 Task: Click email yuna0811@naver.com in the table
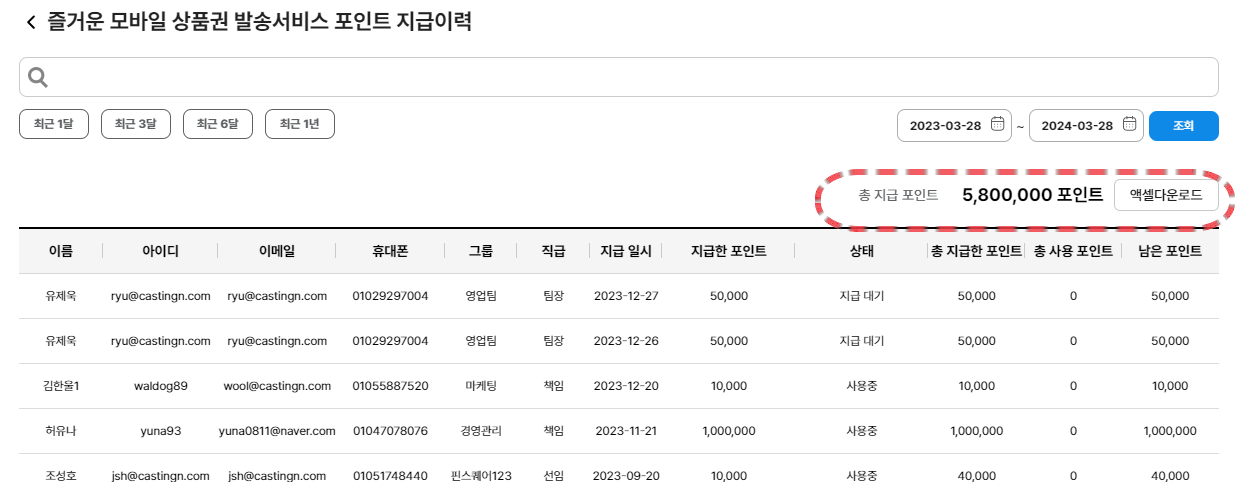[277, 431]
